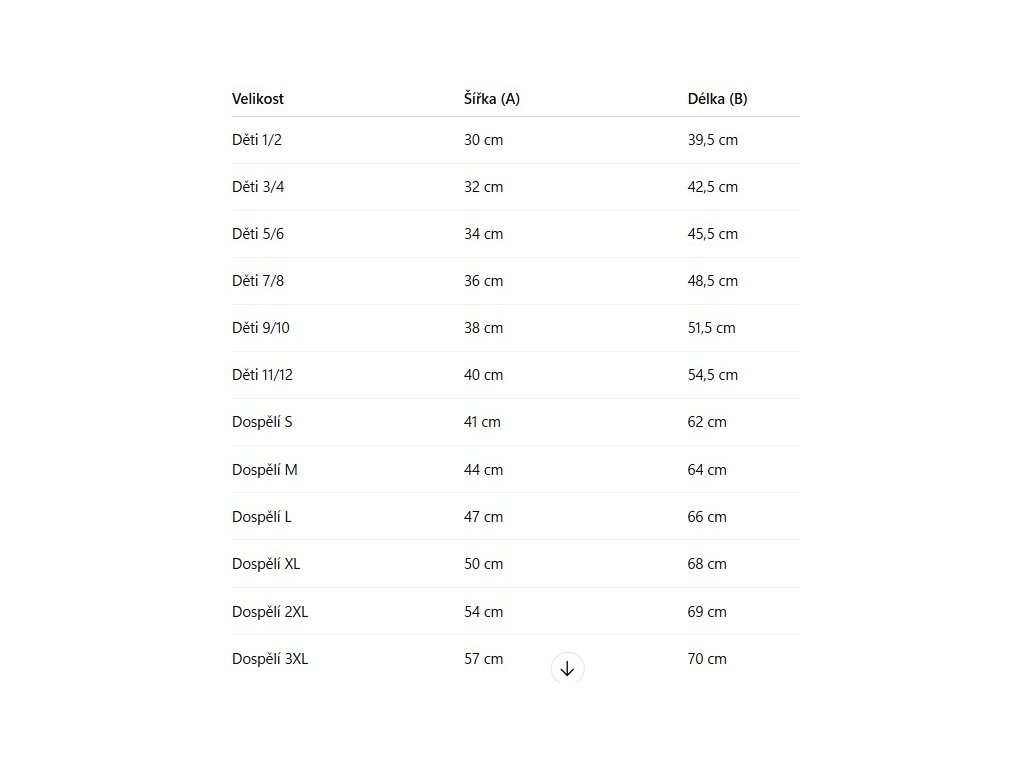The width and height of the screenshot is (1024, 768).
Task: Click the scroll down arrow button
Action: tap(567, 669)
